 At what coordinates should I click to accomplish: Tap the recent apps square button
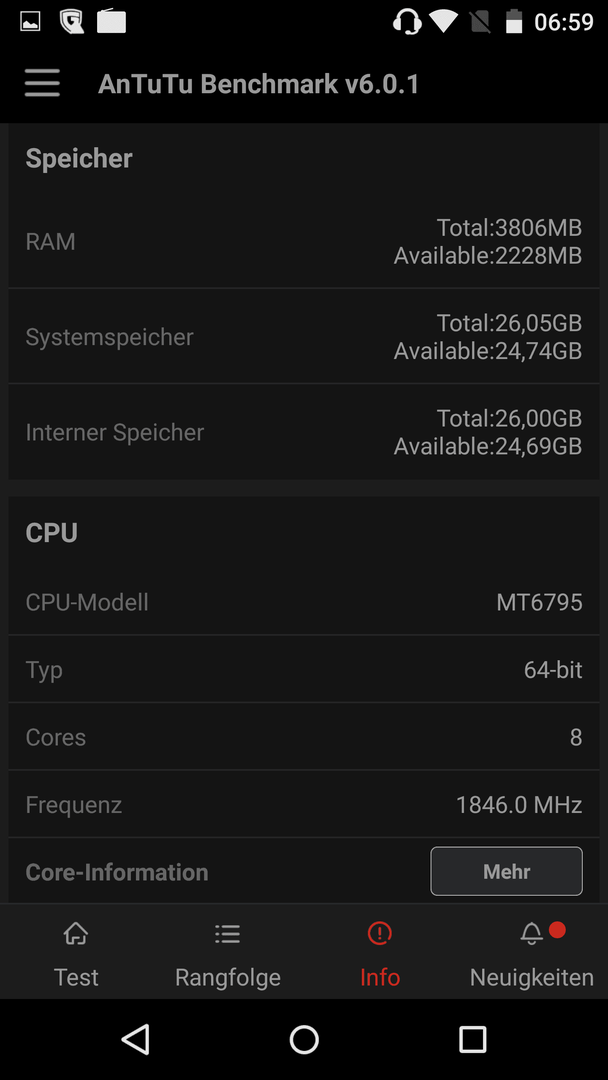(472, 1039)
